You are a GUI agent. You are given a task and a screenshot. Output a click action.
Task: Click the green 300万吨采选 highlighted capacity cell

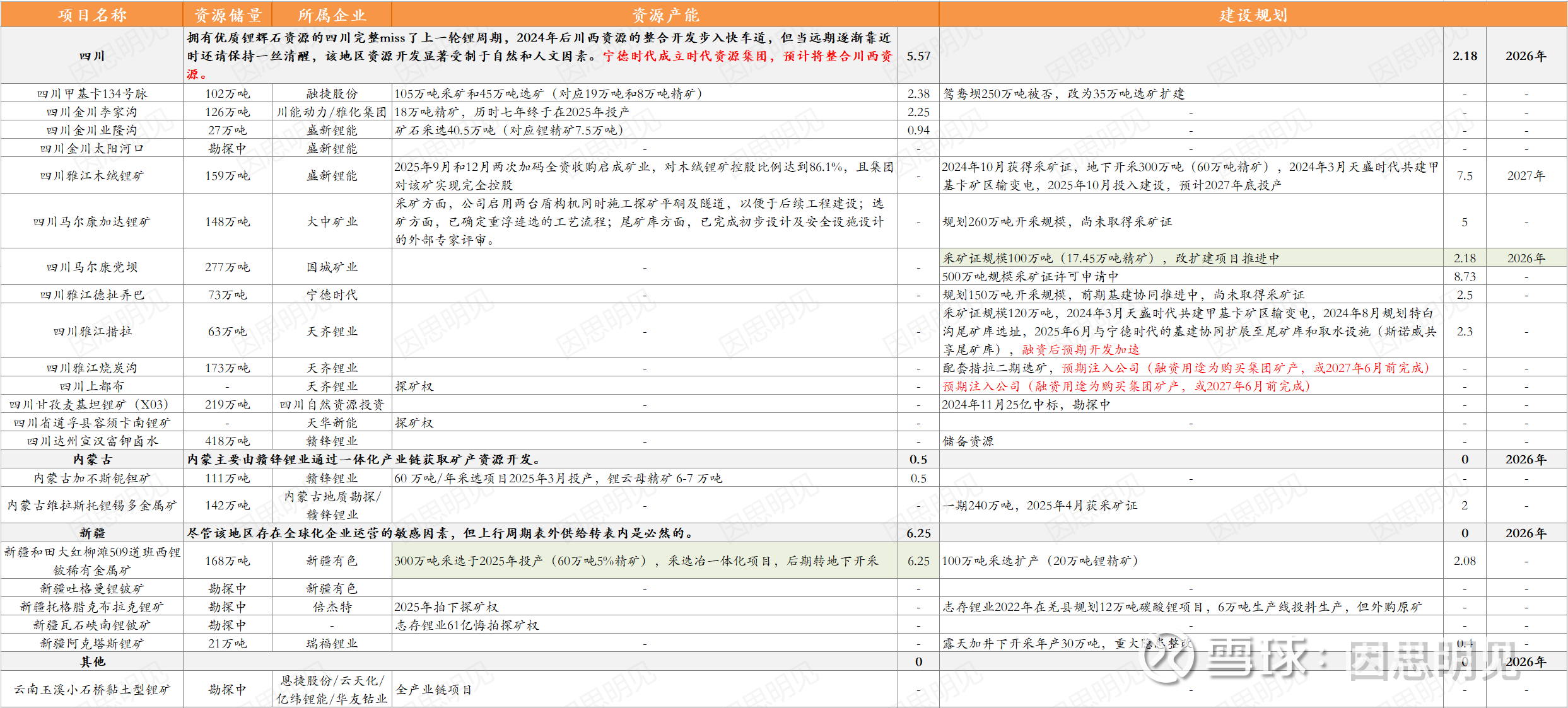[636, 561]
